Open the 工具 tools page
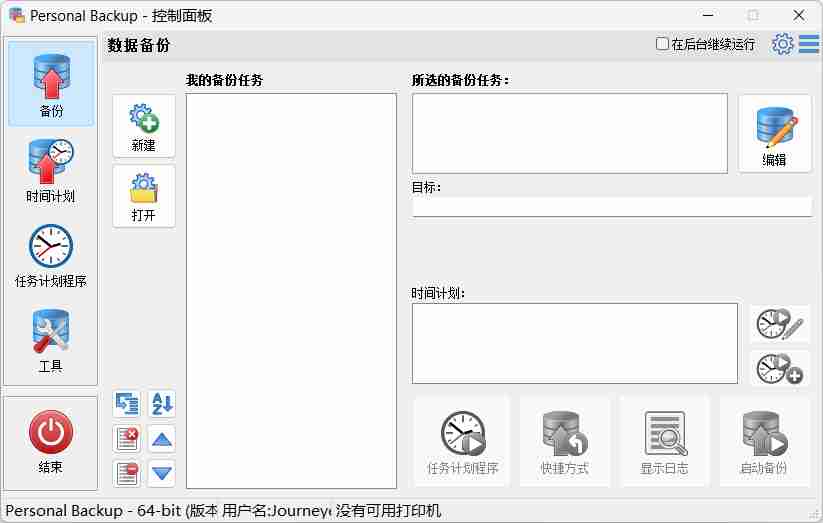 click(x=51, y=341)
